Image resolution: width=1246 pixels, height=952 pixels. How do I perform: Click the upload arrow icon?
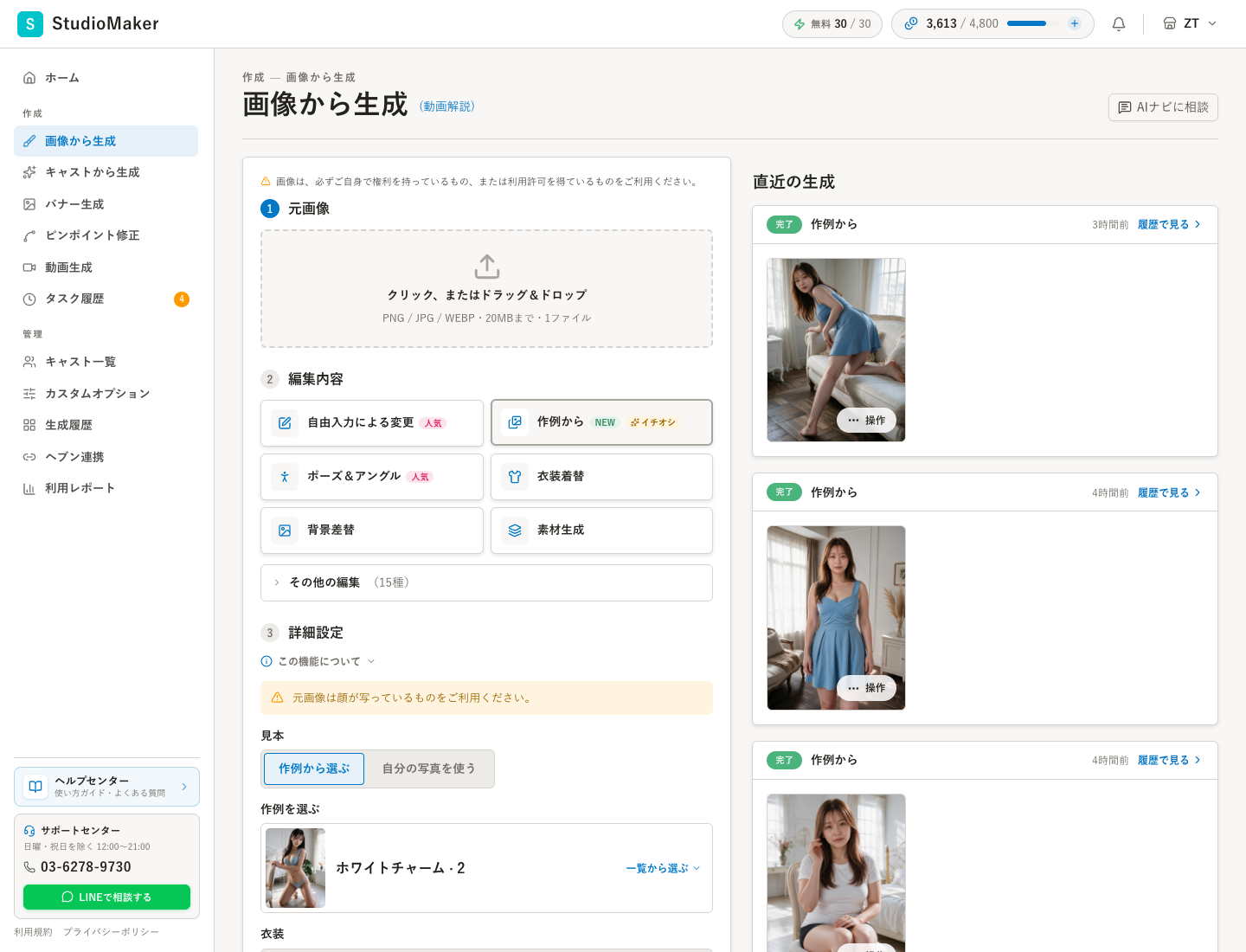pos(487,267)
